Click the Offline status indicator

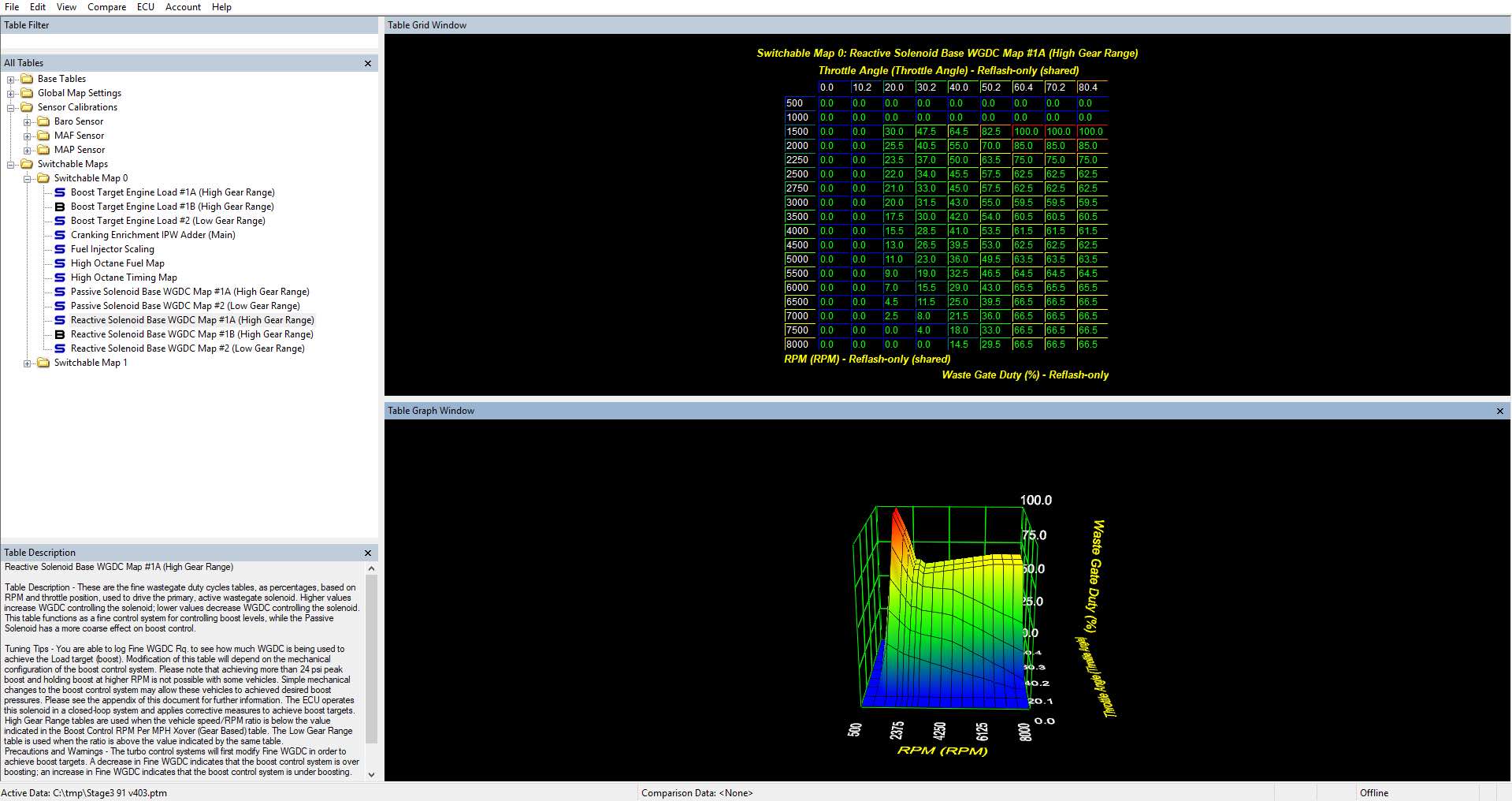pos(1374,793)
